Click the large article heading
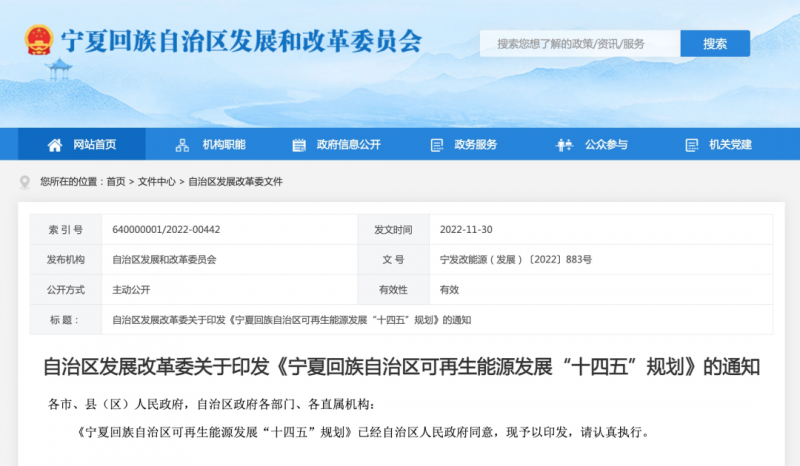 (402, 367)
